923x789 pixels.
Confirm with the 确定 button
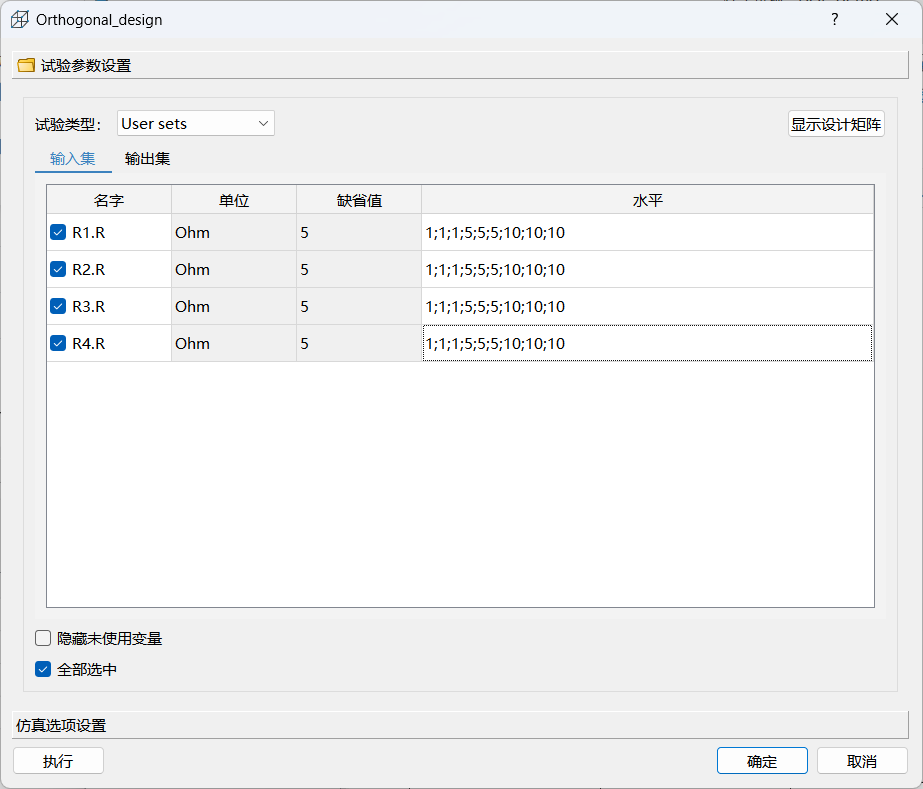pos(762,761)
